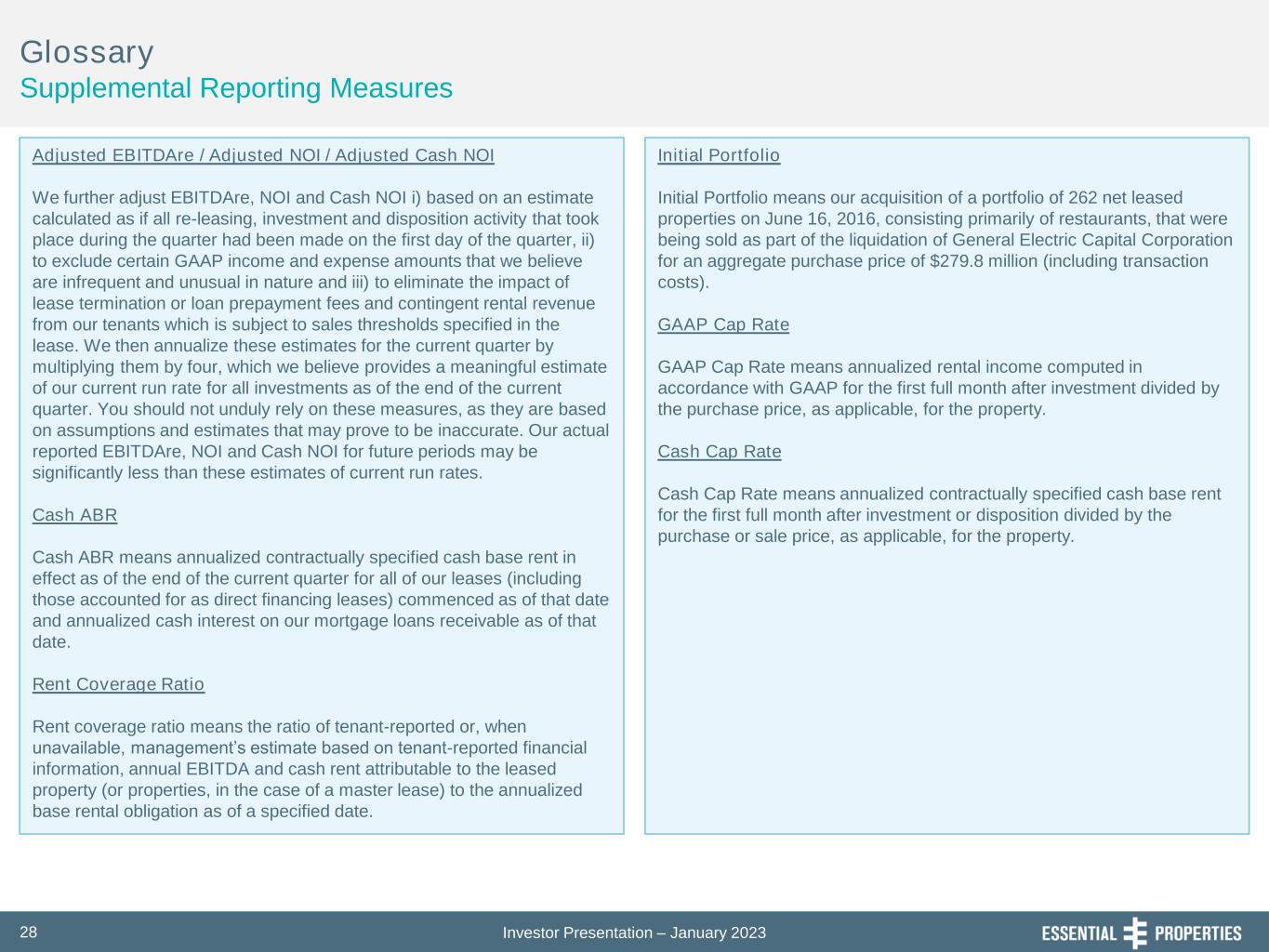Open the Adjusted EBITDAre heading link
This screenshot has height=952, width=1269.
[263, 155]
